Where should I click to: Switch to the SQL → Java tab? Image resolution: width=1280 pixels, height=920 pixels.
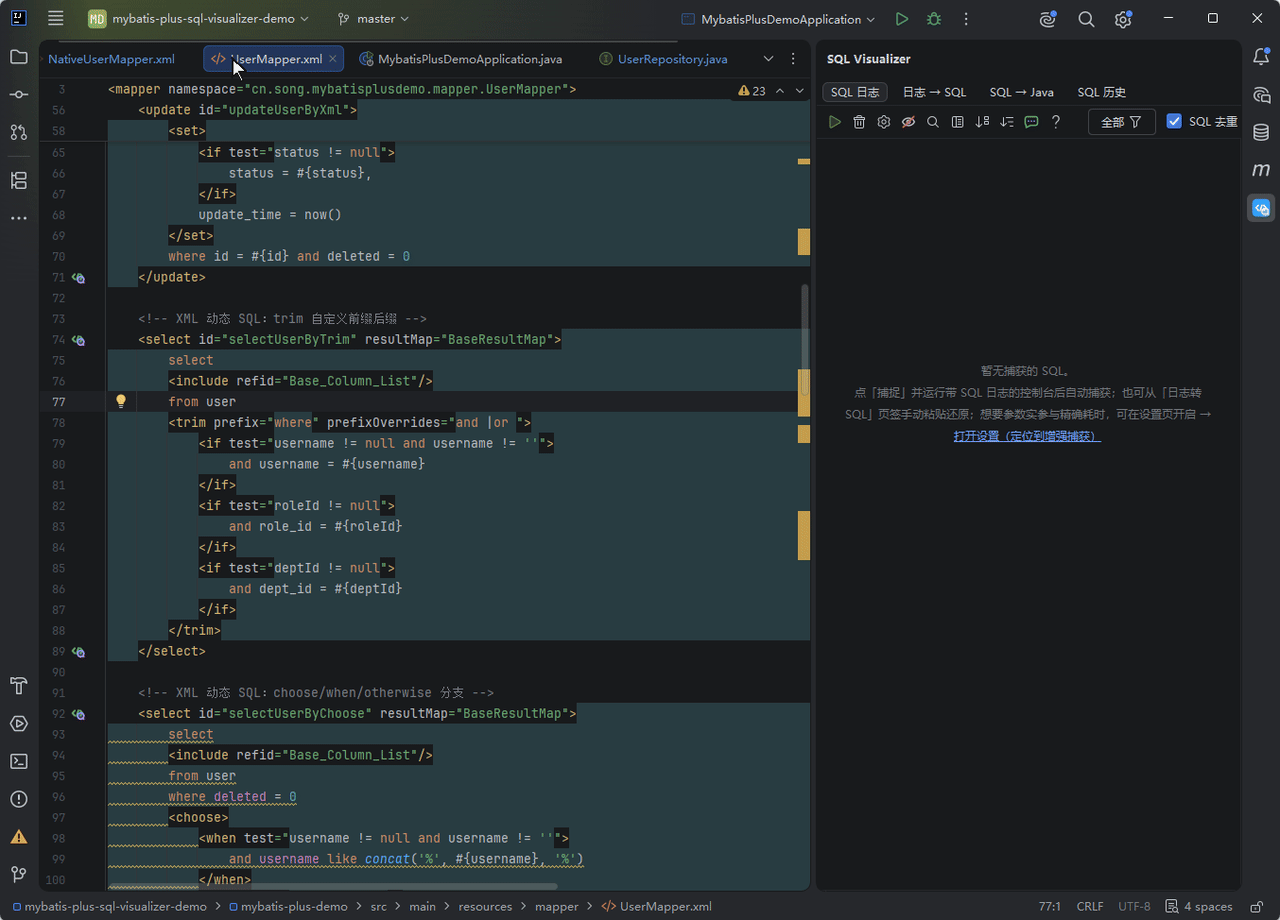[x=1021, y=92]
